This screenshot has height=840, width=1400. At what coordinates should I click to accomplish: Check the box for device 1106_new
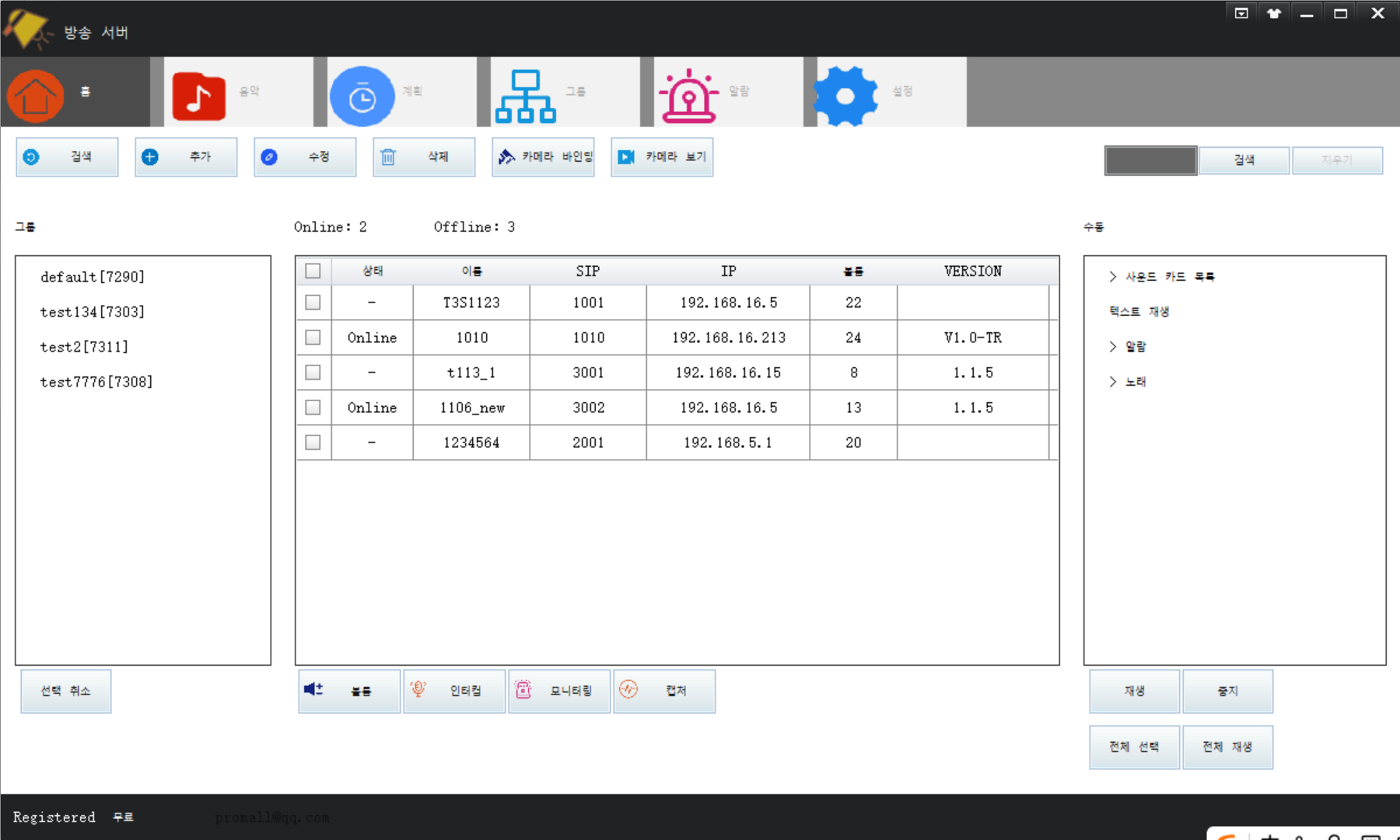click(x=313, y=408)
